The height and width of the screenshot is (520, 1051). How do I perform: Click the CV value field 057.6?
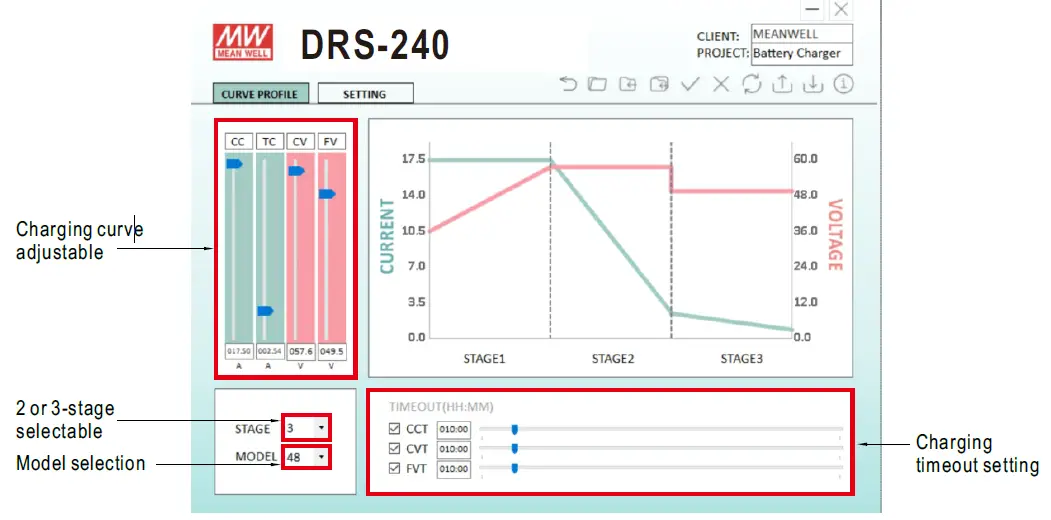(301, 351)
